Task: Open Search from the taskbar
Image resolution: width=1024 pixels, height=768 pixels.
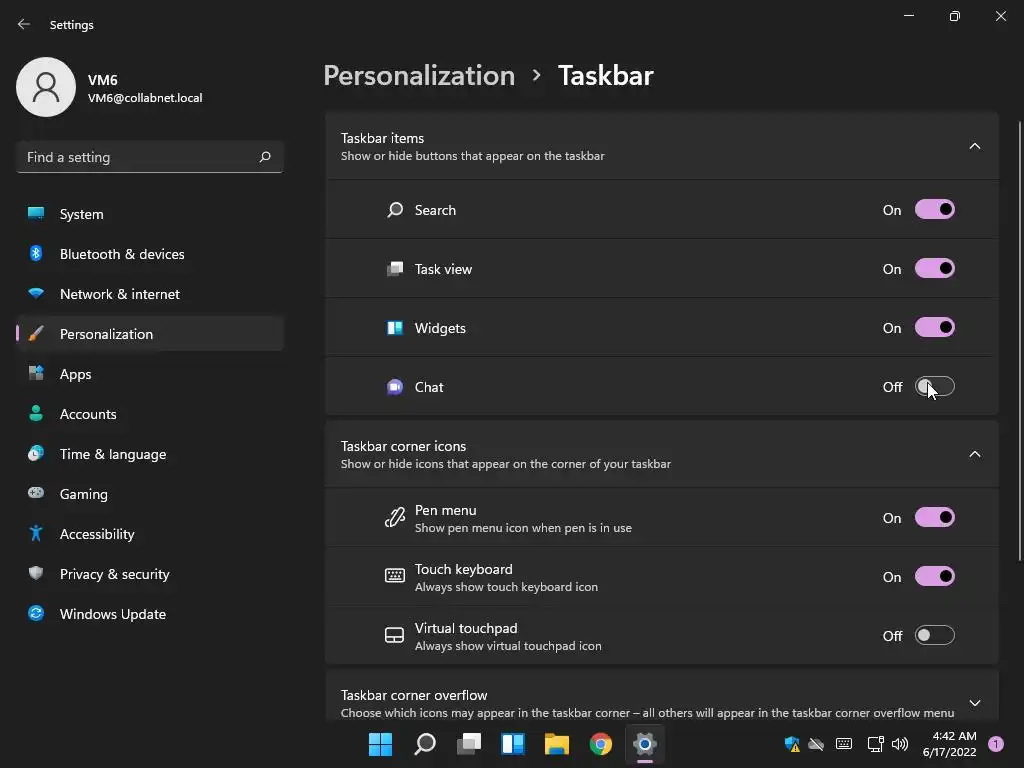Action: [424, 744]
